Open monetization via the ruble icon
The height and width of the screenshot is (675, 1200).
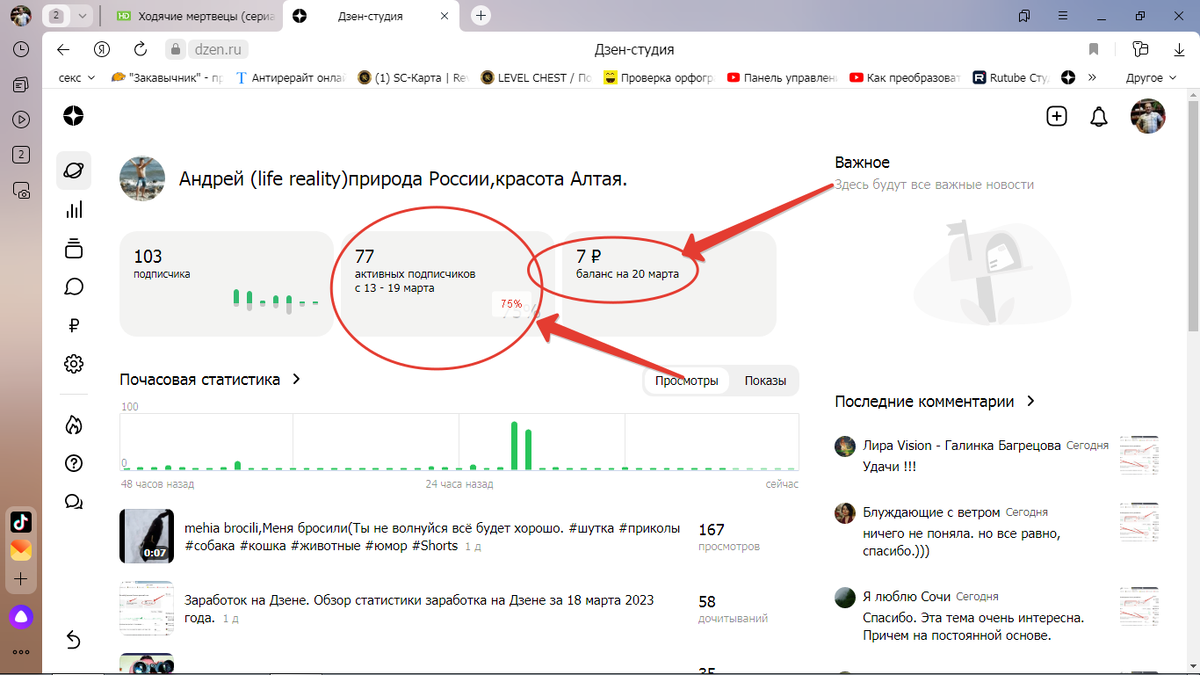[x=74, y=324]
